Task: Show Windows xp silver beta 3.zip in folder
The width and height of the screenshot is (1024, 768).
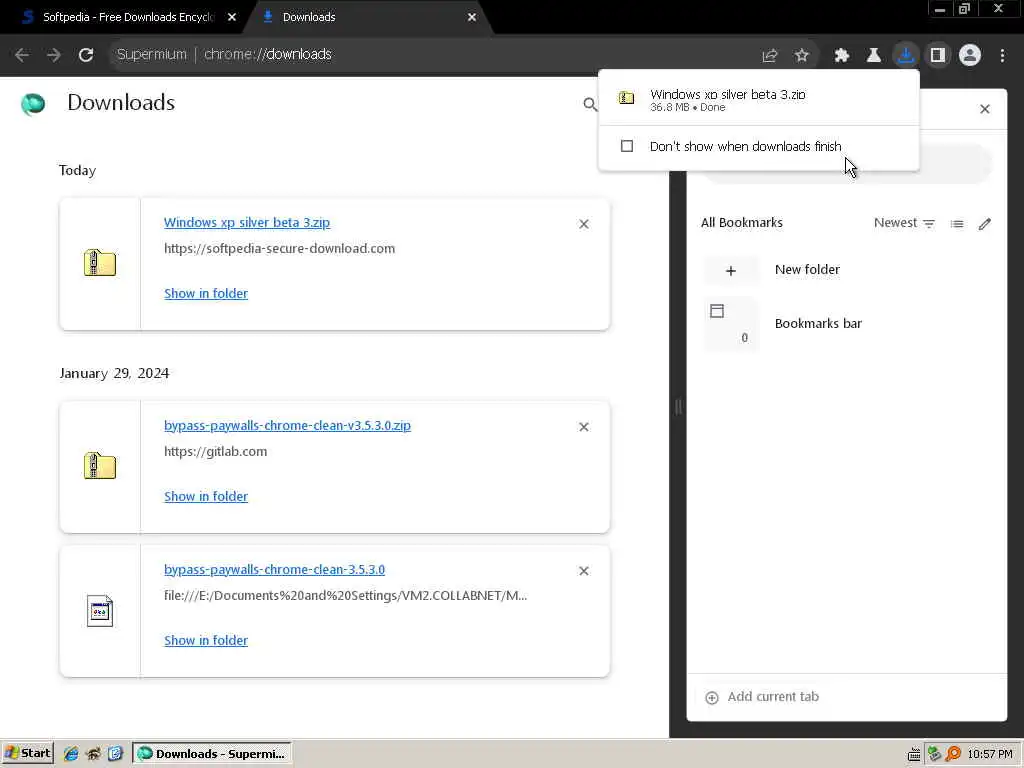Action: point(206,294)
